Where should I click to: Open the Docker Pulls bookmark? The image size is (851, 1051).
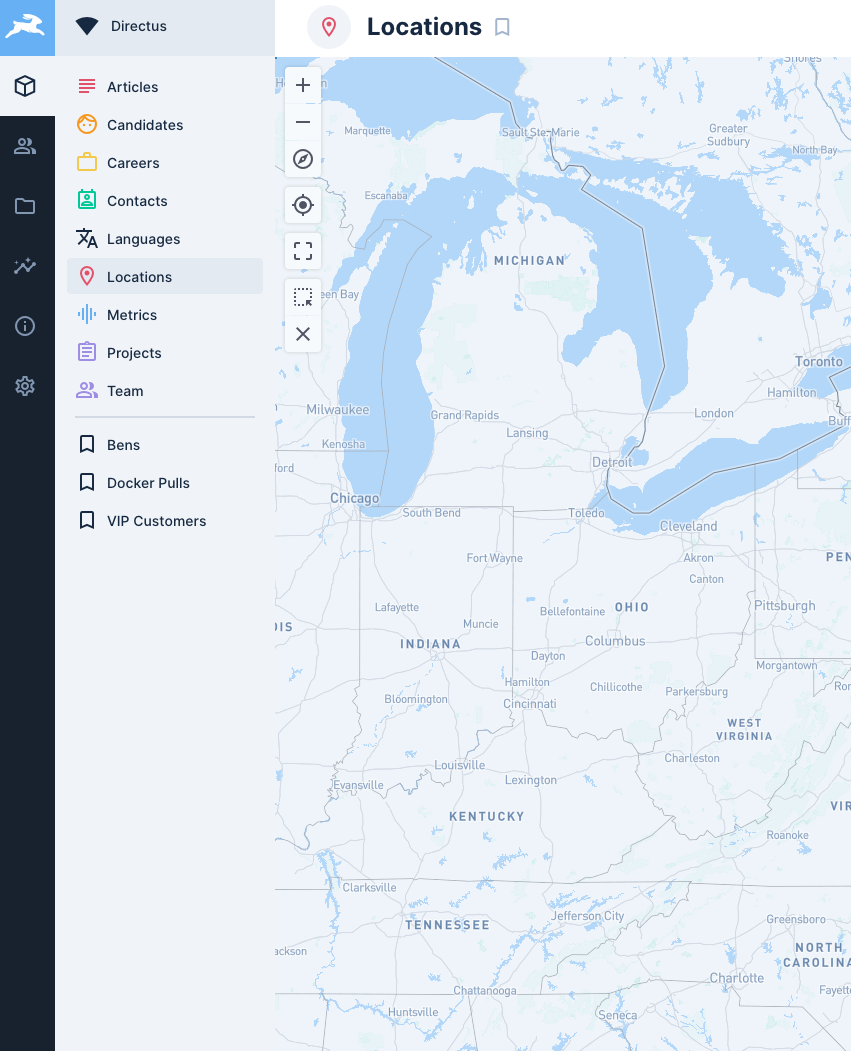165,483
